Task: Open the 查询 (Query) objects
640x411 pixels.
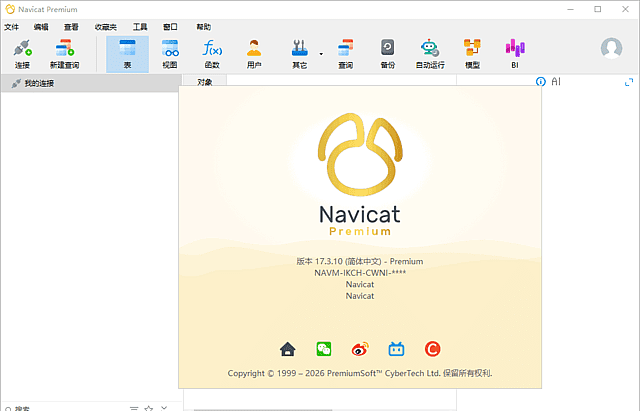Action: pos(345,54)
